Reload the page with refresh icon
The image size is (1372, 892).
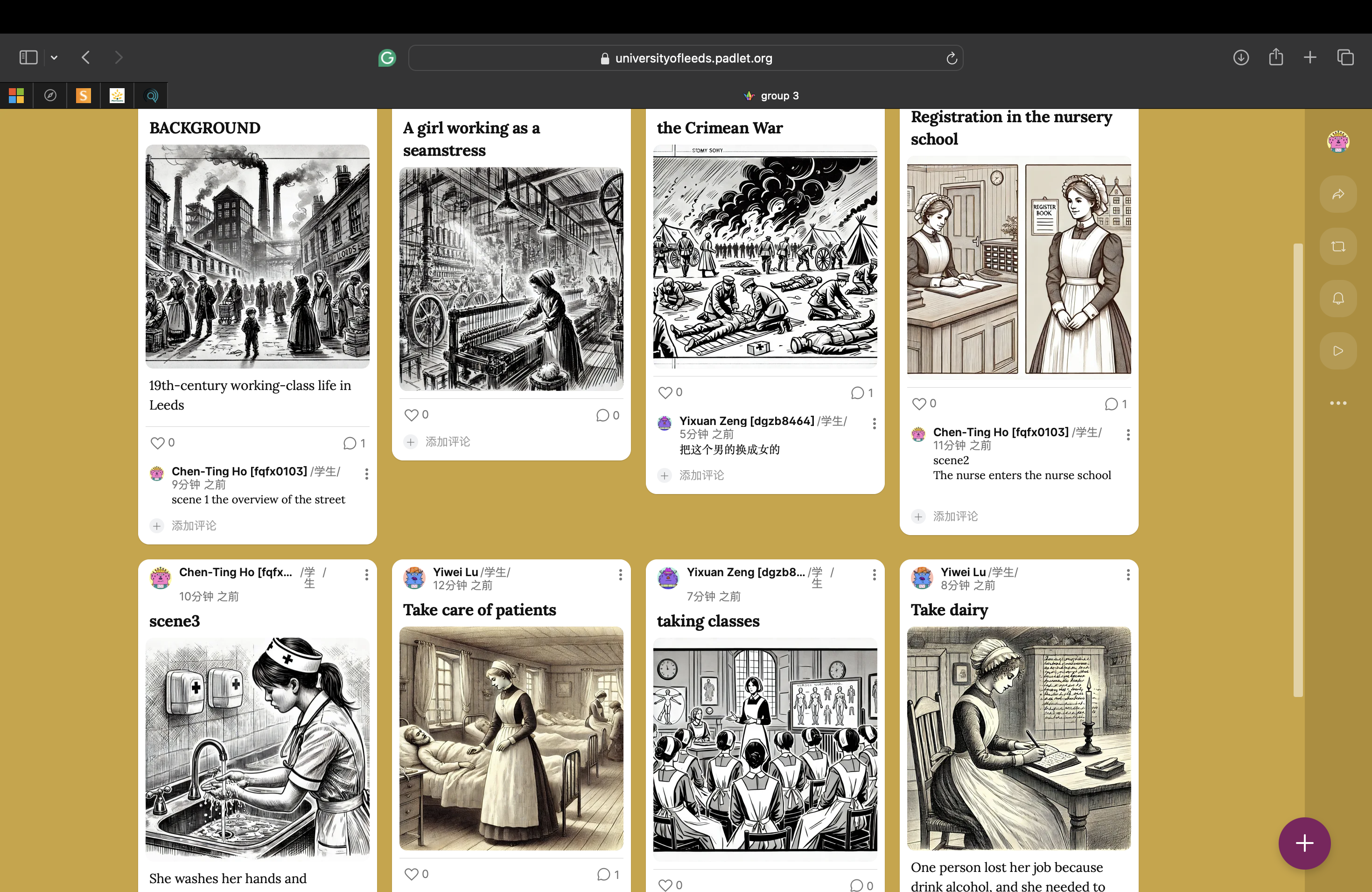click(x=951, y=58)
